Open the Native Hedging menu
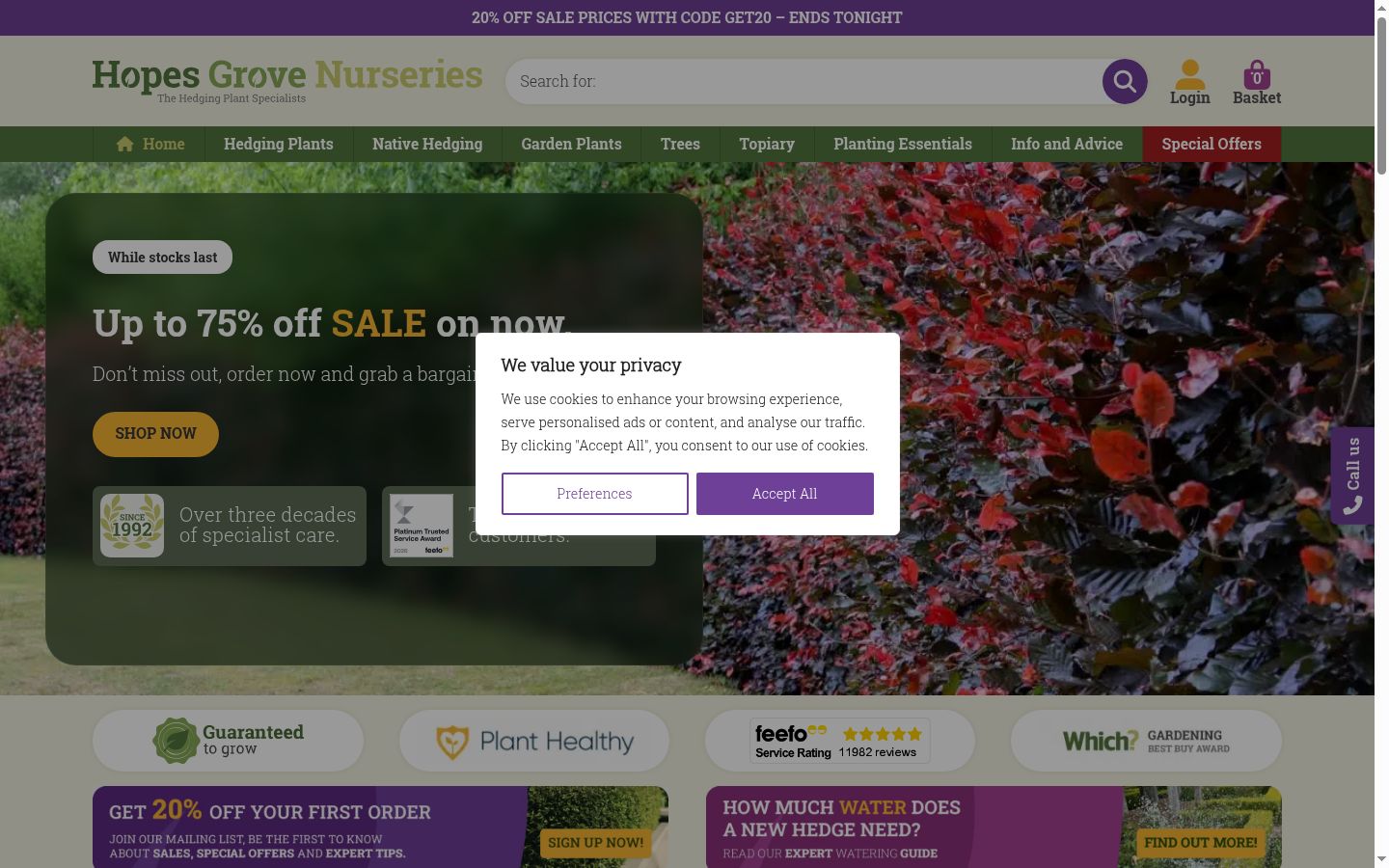The width and height of the screenshot is (1389, 868). [x=427, y=144]
